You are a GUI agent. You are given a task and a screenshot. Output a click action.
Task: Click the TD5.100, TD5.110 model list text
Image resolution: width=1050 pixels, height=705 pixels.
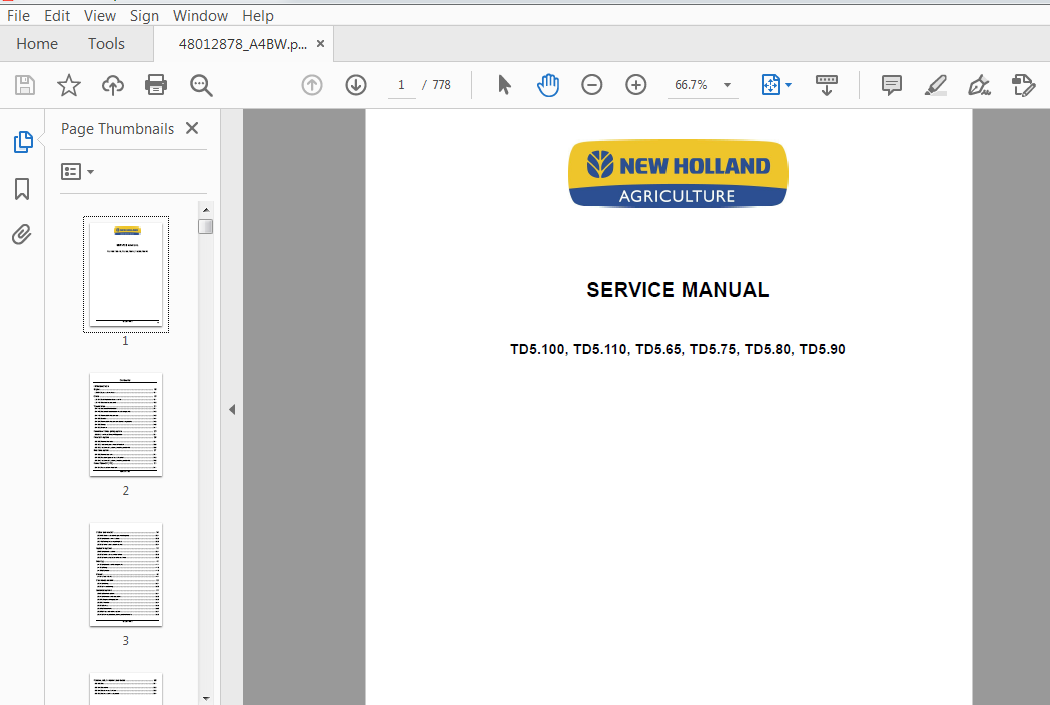pyautogui.click(x=678, y=349)
